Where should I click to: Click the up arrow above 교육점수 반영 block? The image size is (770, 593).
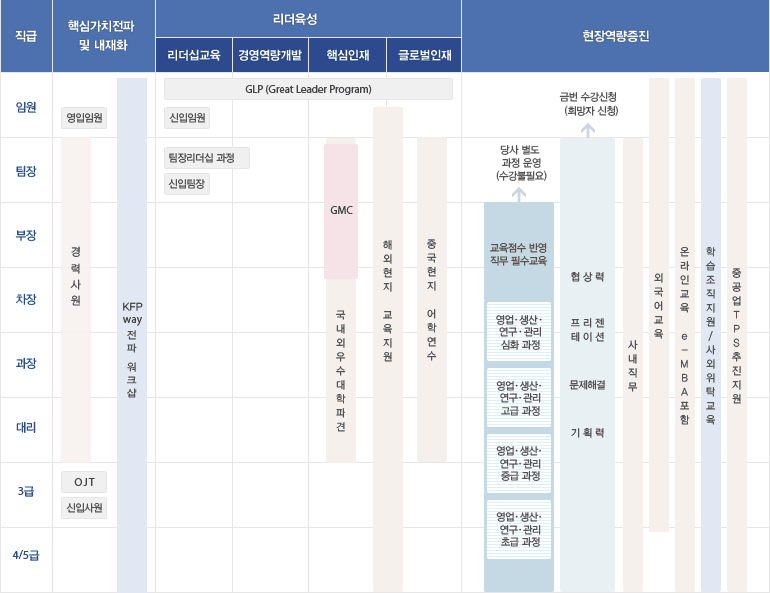pyautogui.click(x=519, y=193)
